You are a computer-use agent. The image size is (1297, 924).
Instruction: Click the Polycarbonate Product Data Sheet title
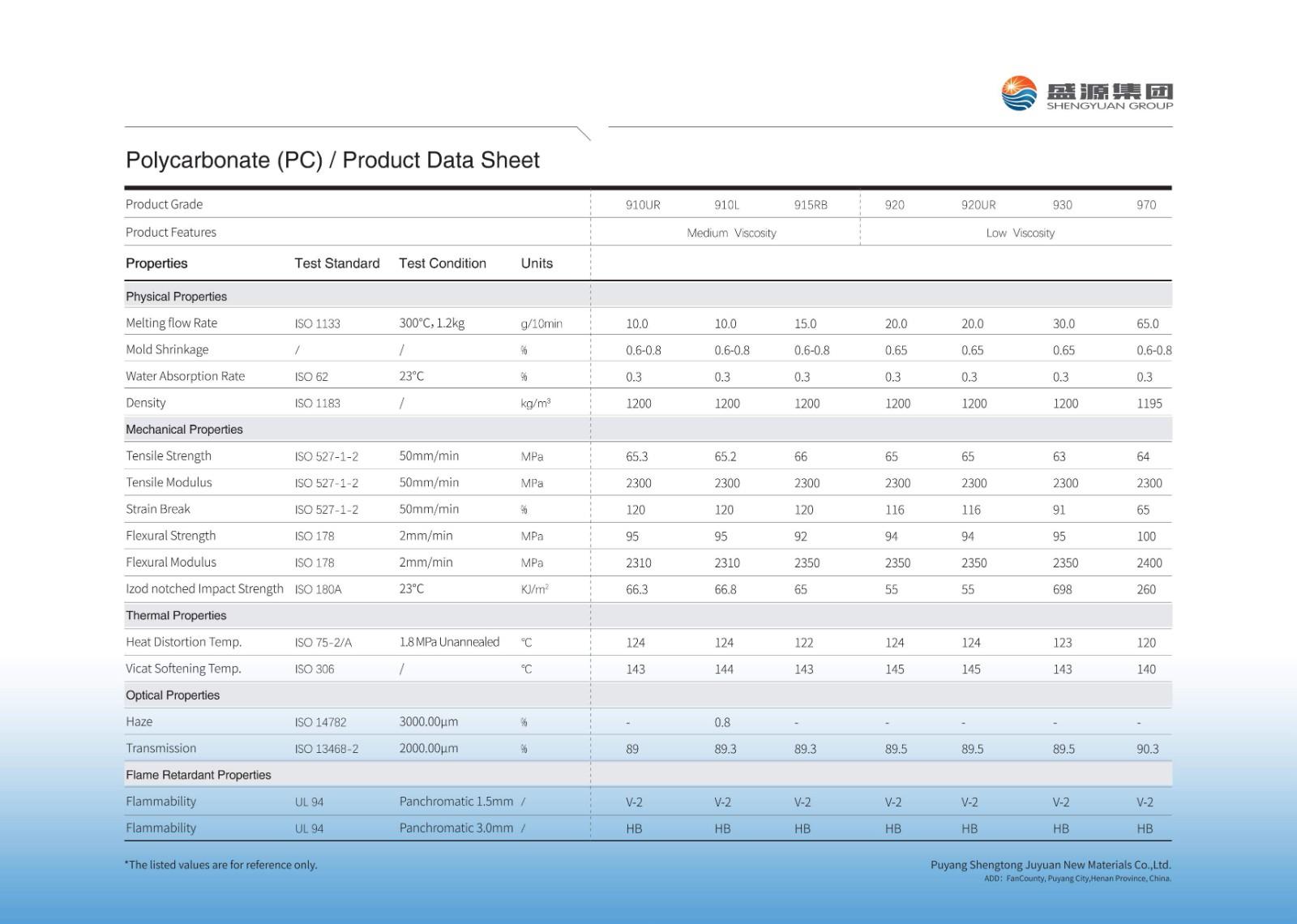[332, 160]
